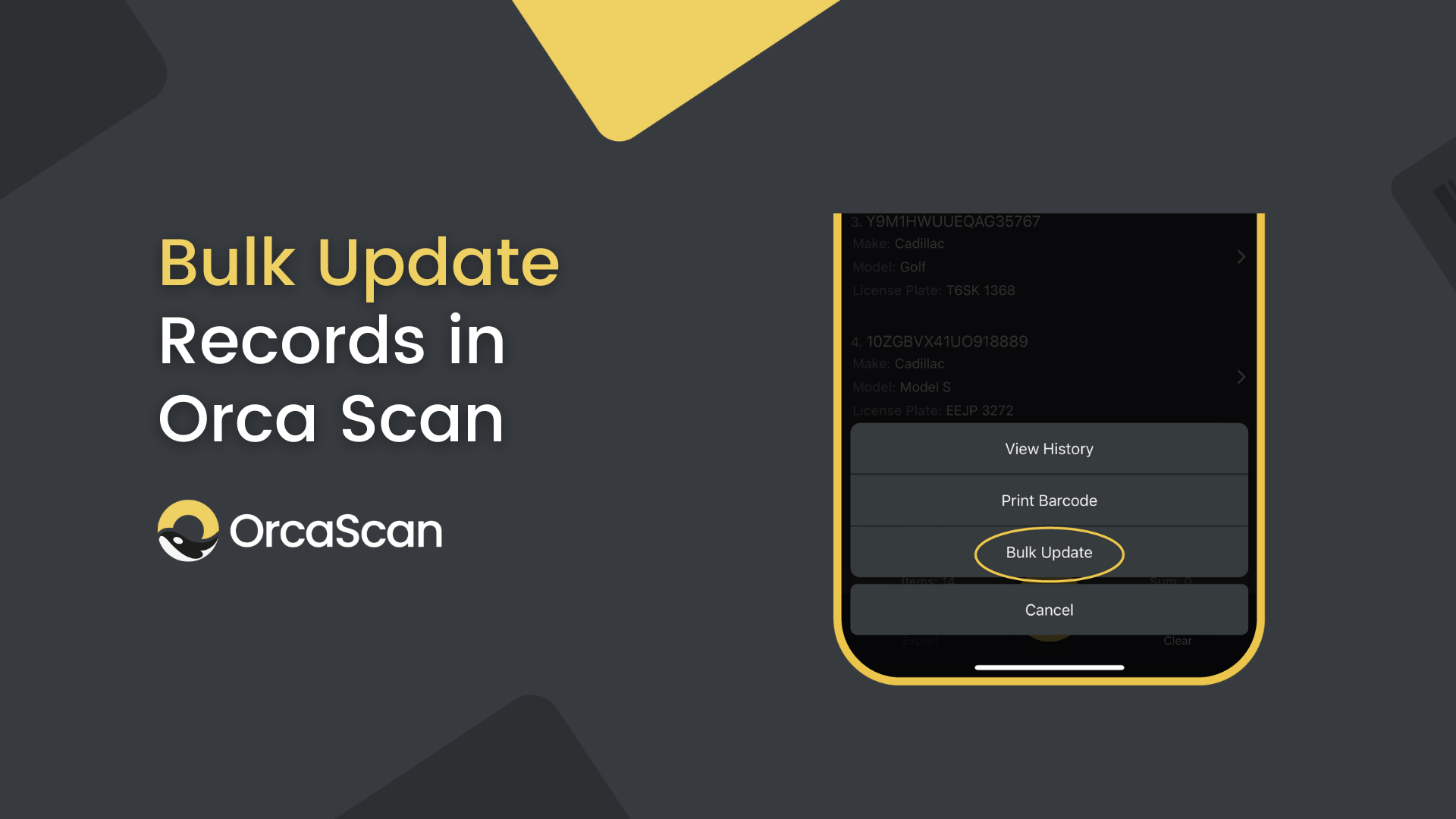Click the Print Barcode option
The height and width of the screenshot is (819, 1456).
click(x=1049, y=500)
